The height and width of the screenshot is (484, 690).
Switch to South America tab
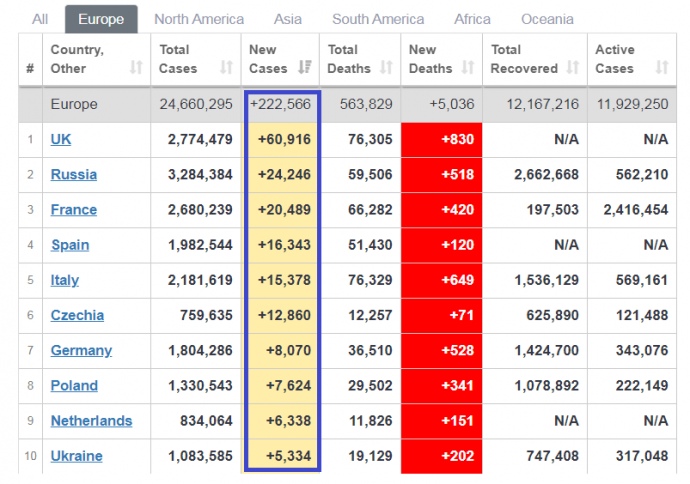pos(378,19)
